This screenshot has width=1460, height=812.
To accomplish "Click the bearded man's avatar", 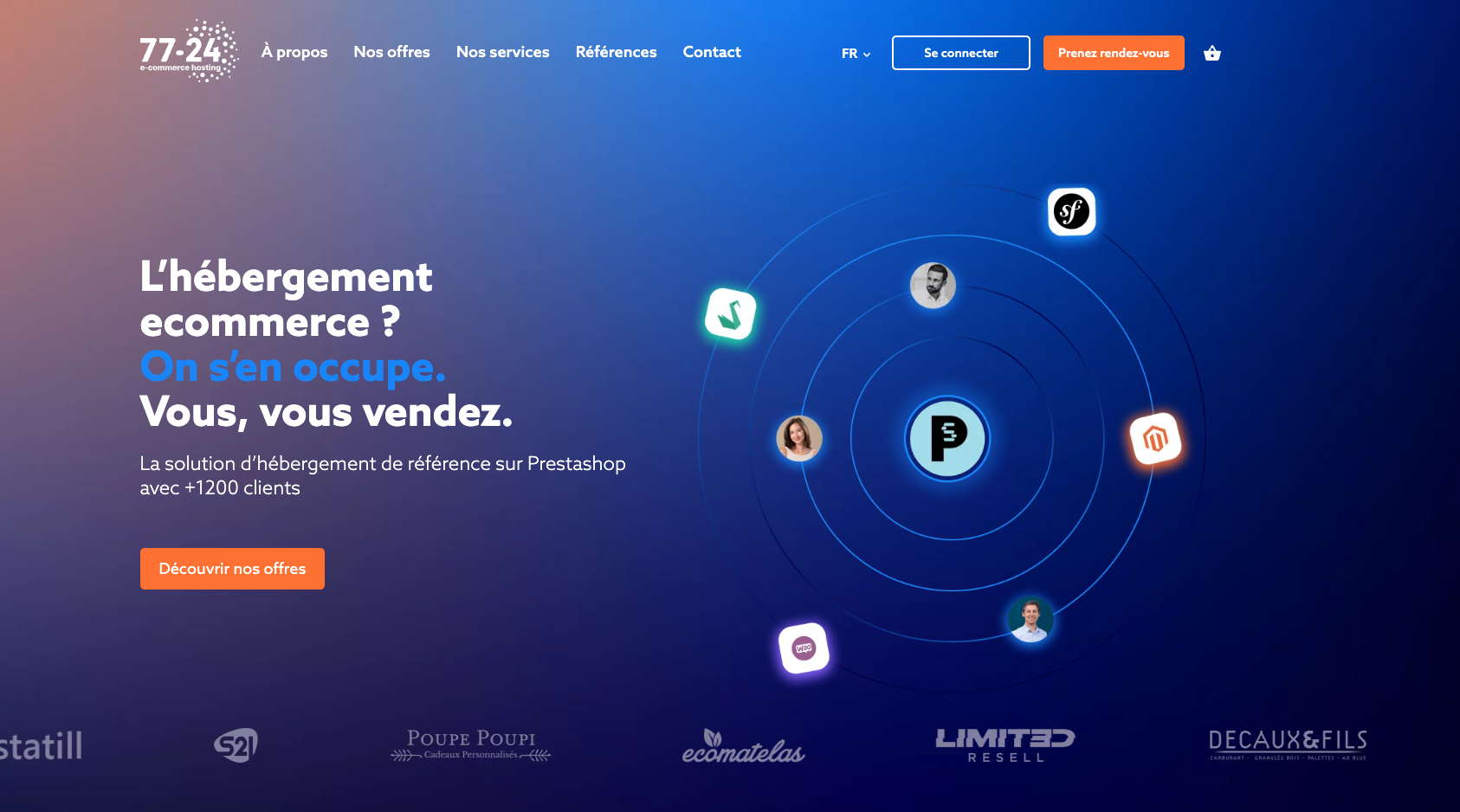I will 933,285.
